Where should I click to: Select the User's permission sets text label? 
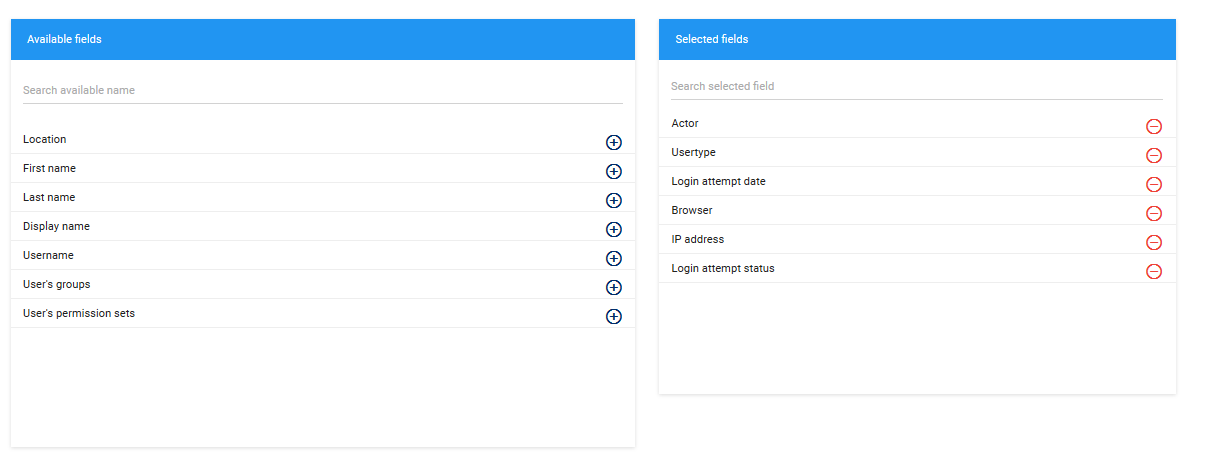point(79,314)
